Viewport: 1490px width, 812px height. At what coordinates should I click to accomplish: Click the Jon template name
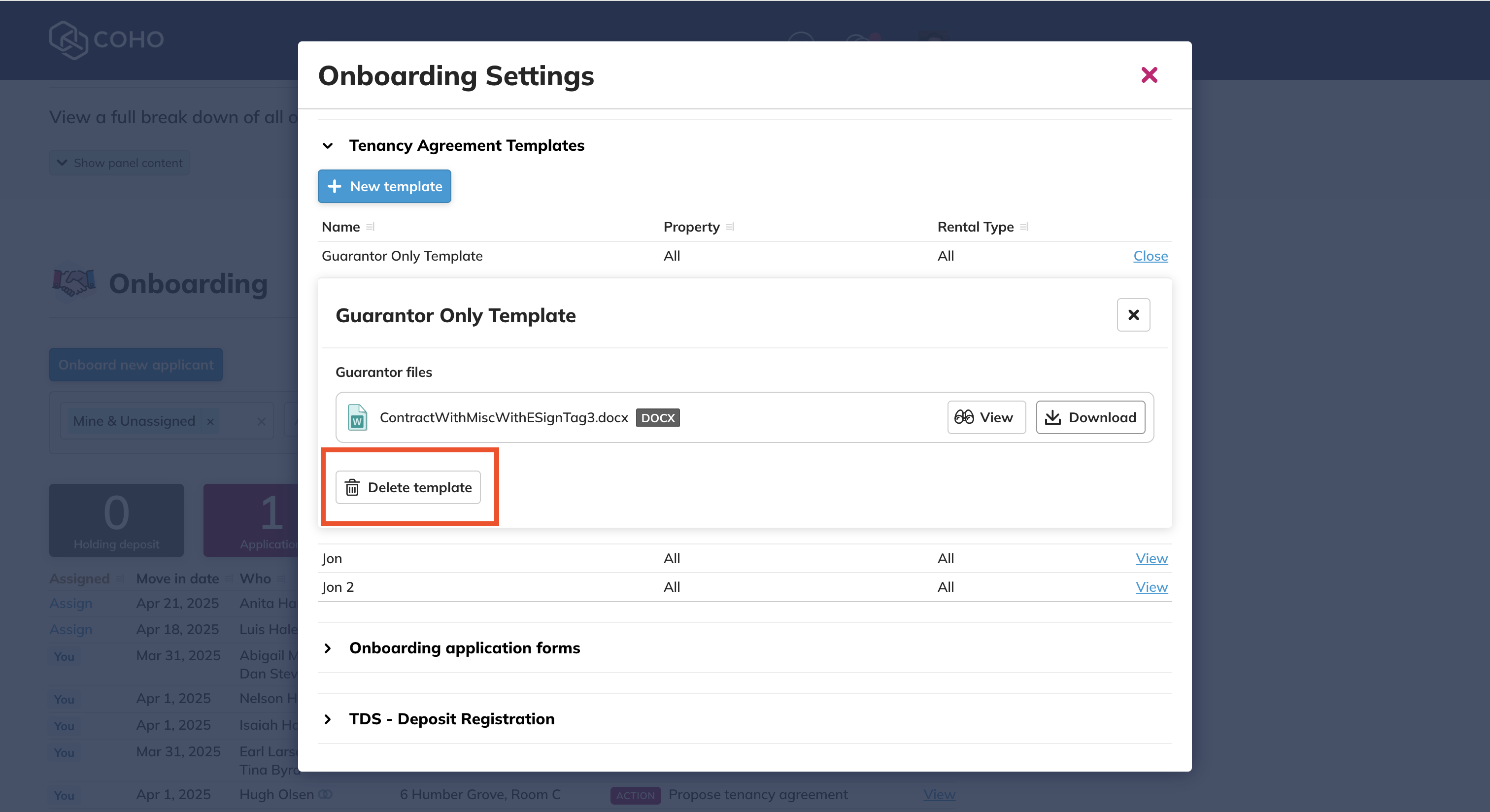pos(332,559)
